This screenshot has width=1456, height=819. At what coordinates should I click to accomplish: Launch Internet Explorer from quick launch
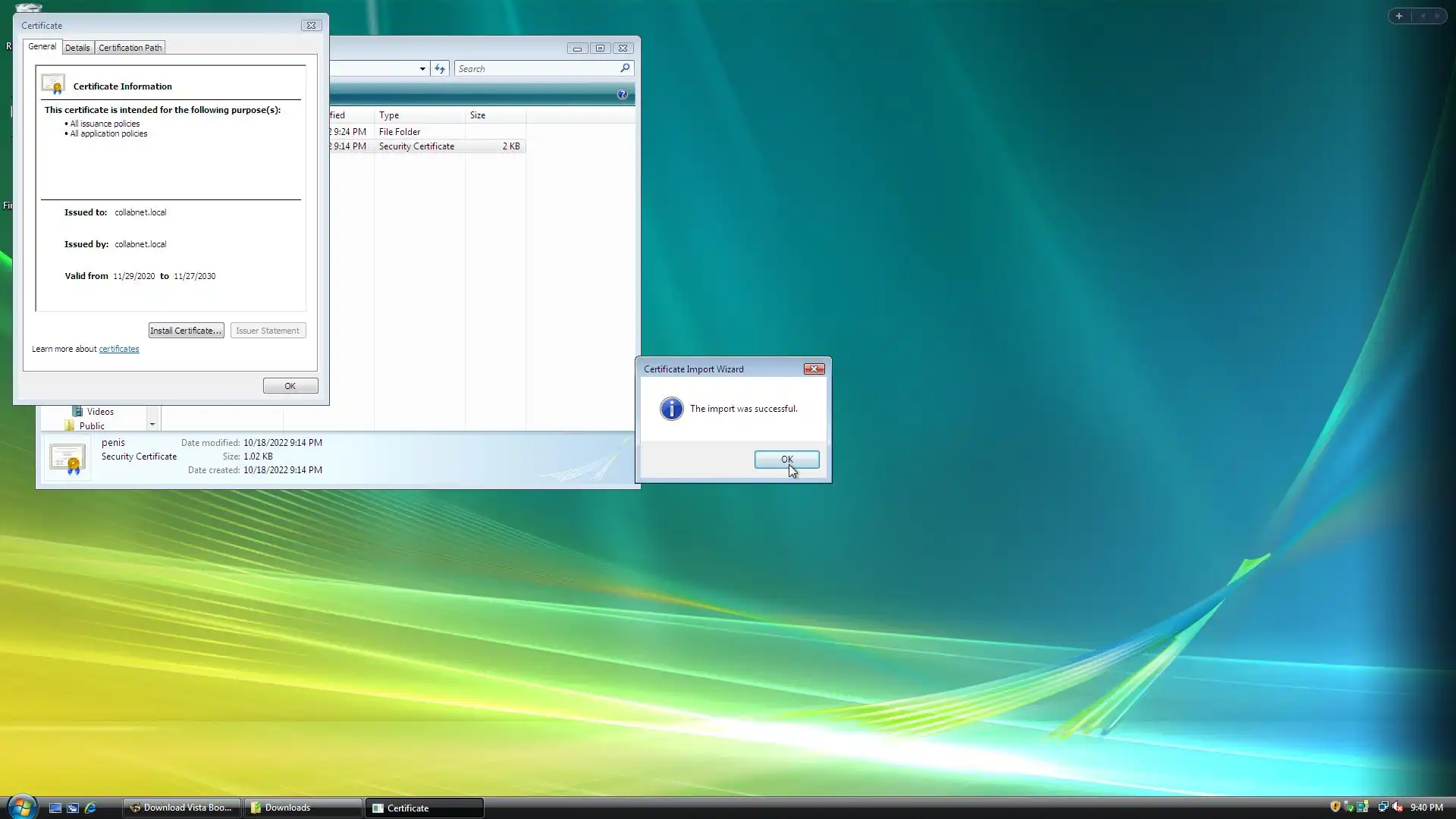[90, 808]
